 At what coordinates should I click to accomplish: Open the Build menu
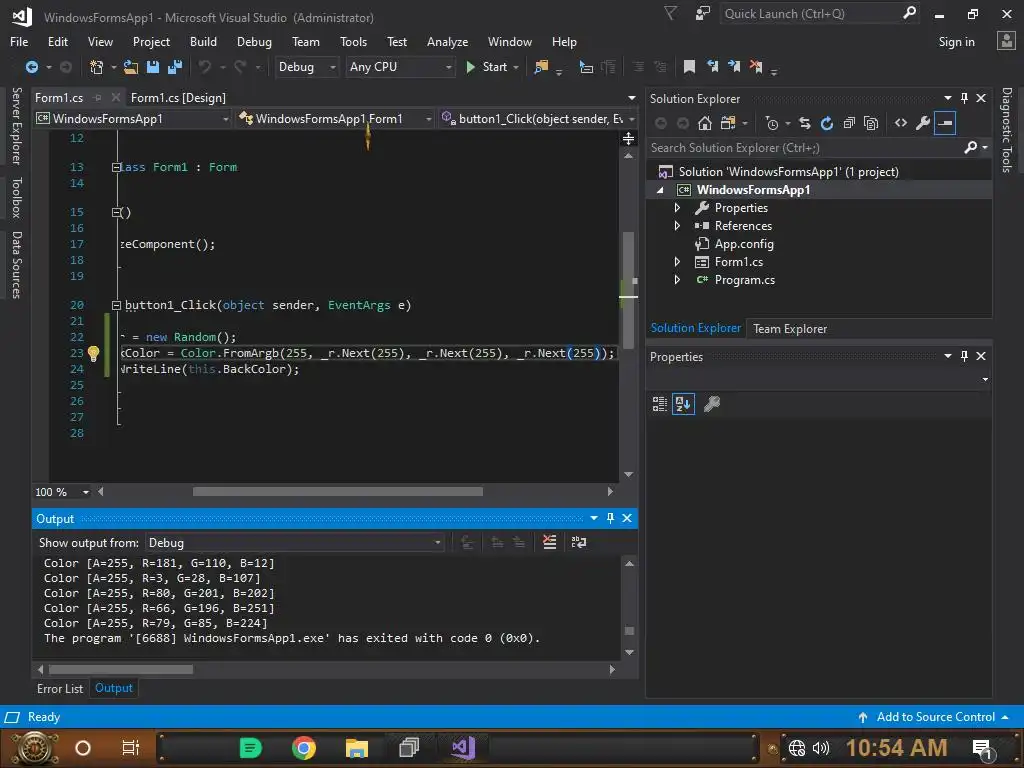click(203, 42)
